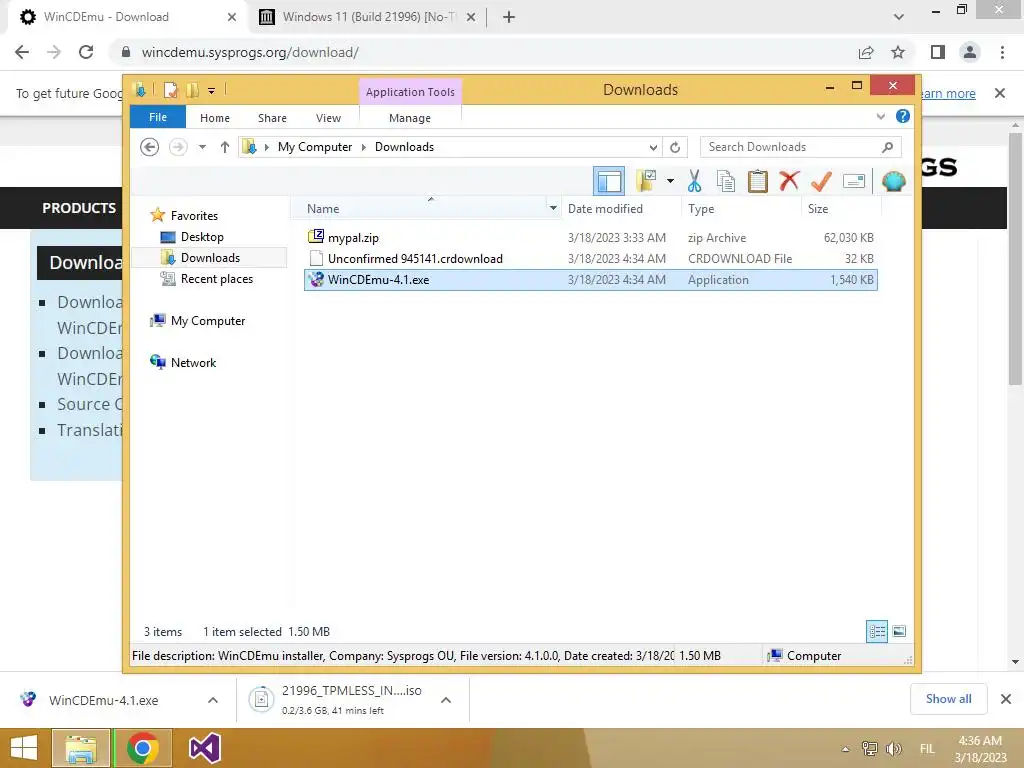This screenshot has height=768, width=1024.
Task: Expand the address bar history dropdown
Action: pyautogui.click(x=653, y=147)
